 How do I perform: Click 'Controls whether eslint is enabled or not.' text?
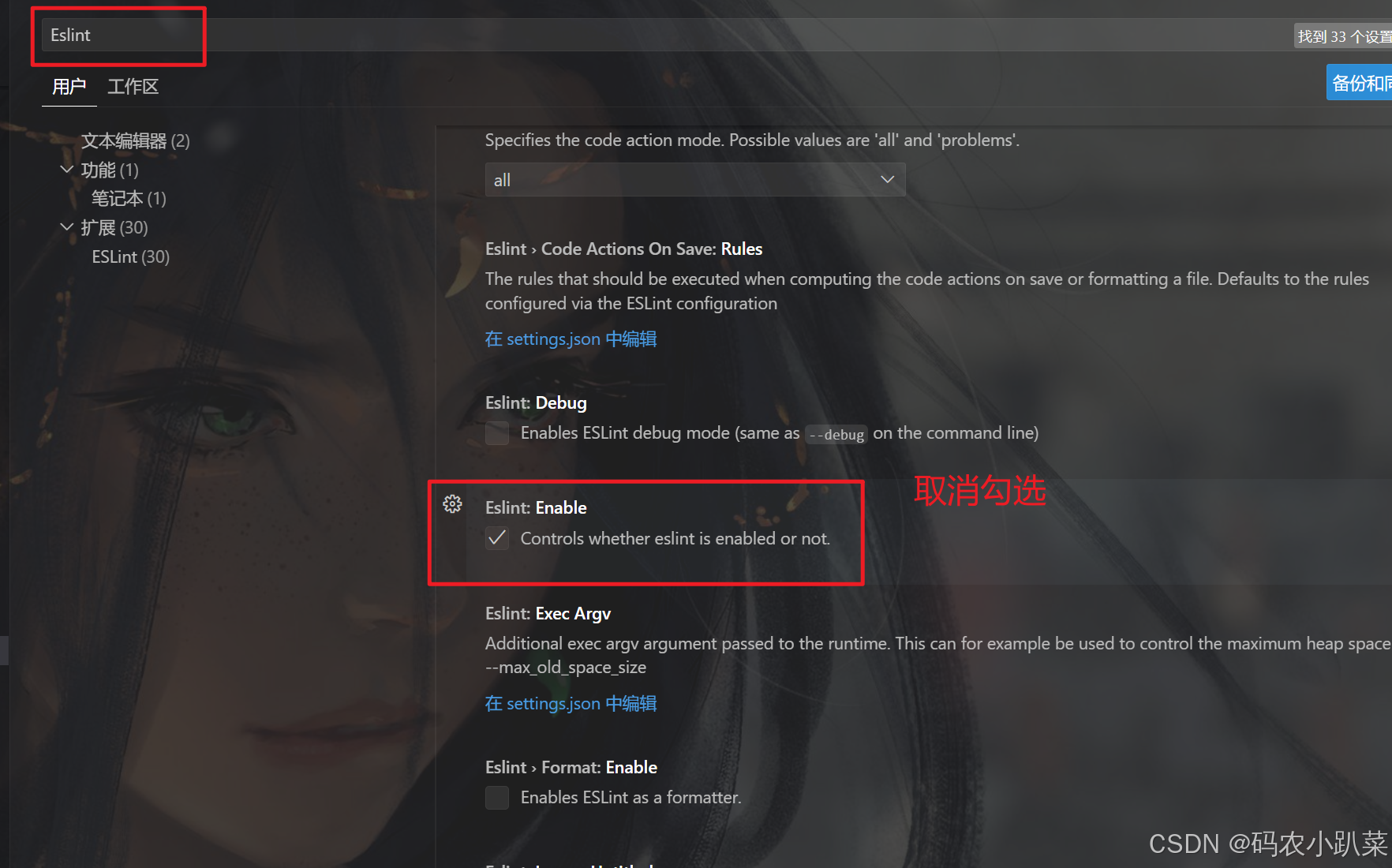pyautogui.click(x=675, y=539)
